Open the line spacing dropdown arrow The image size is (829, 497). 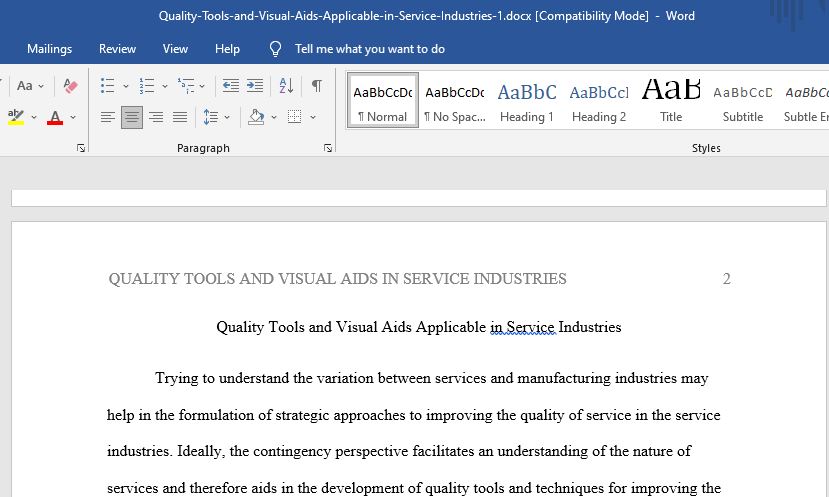[227, 117]
